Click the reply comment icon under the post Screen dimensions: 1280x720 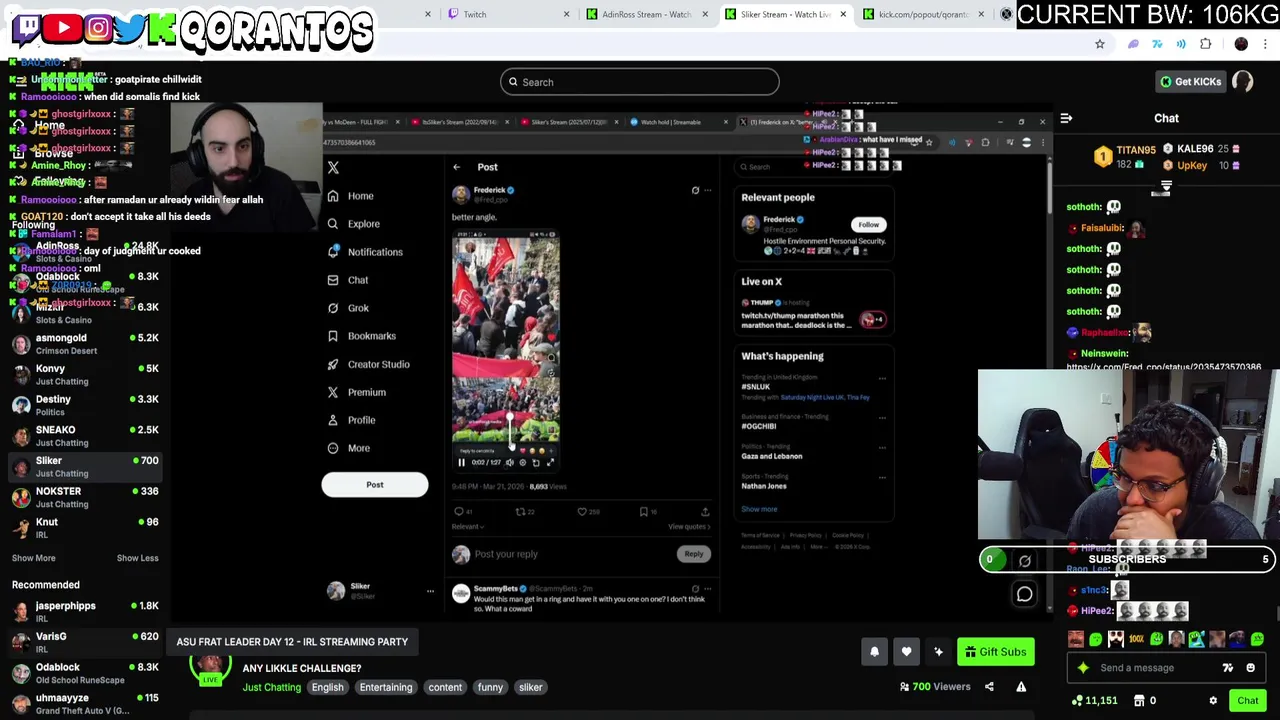tap(460, 512)
